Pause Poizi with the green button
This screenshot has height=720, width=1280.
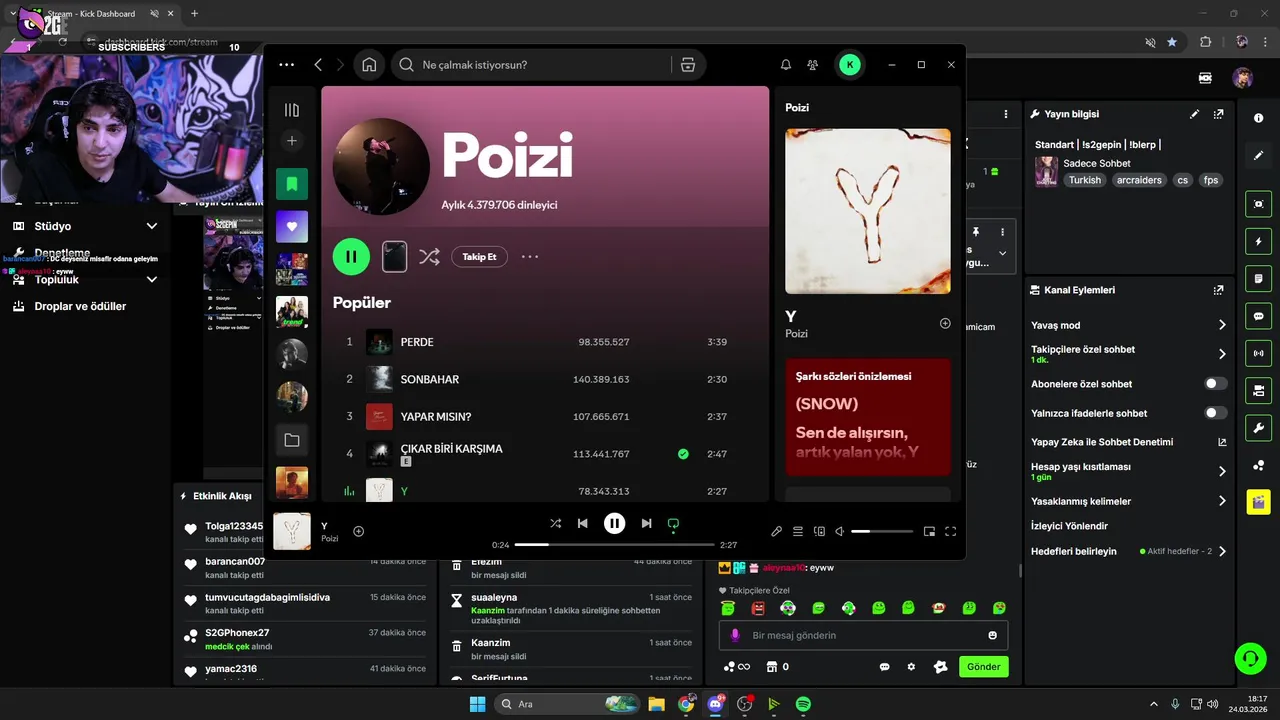click(351, 257)
